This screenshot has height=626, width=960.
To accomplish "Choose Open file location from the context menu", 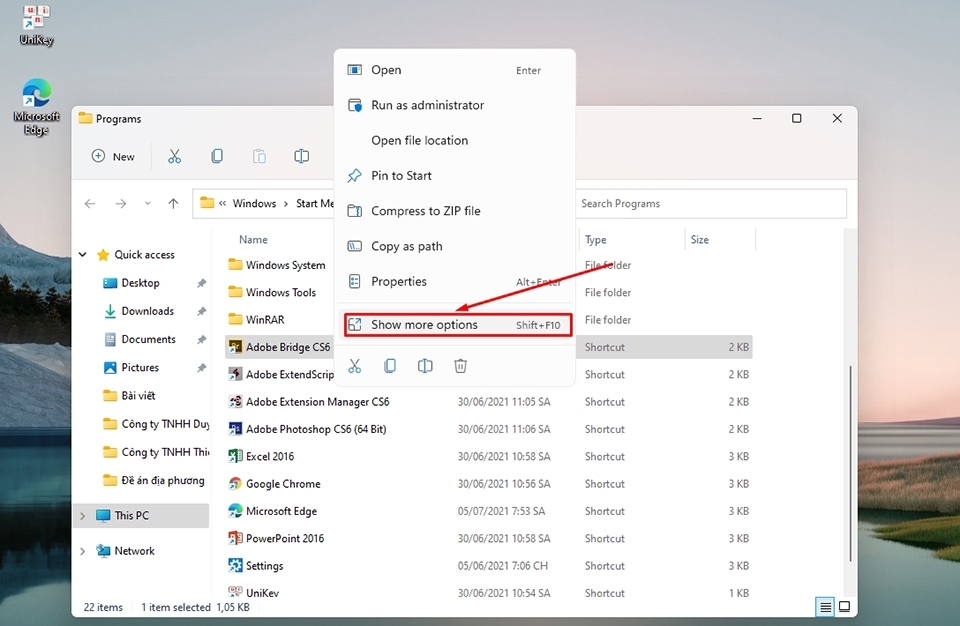I will tap(418, 140).
